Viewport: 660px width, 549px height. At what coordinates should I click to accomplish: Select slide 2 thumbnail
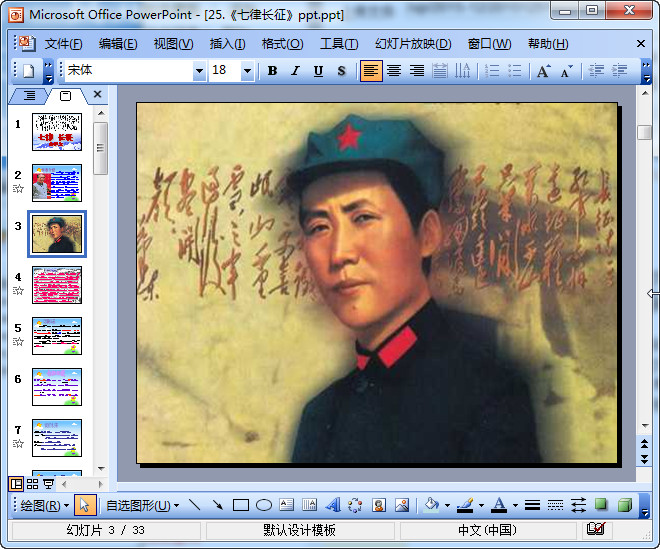point(57,183)
